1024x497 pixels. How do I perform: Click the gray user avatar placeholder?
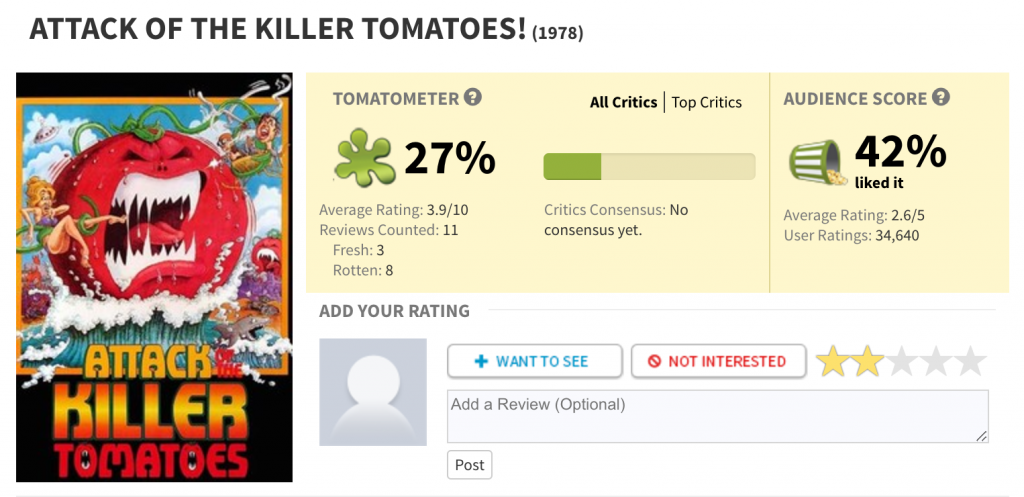(372, 392)
